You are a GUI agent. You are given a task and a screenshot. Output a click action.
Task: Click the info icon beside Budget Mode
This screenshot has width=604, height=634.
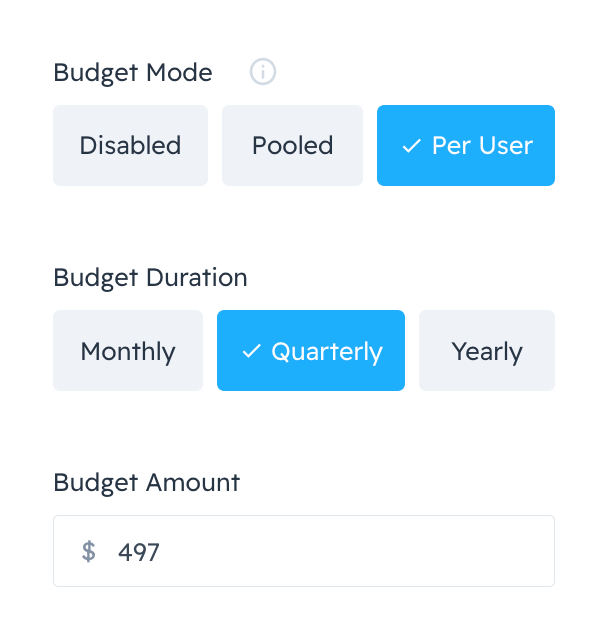pos(263,72)
